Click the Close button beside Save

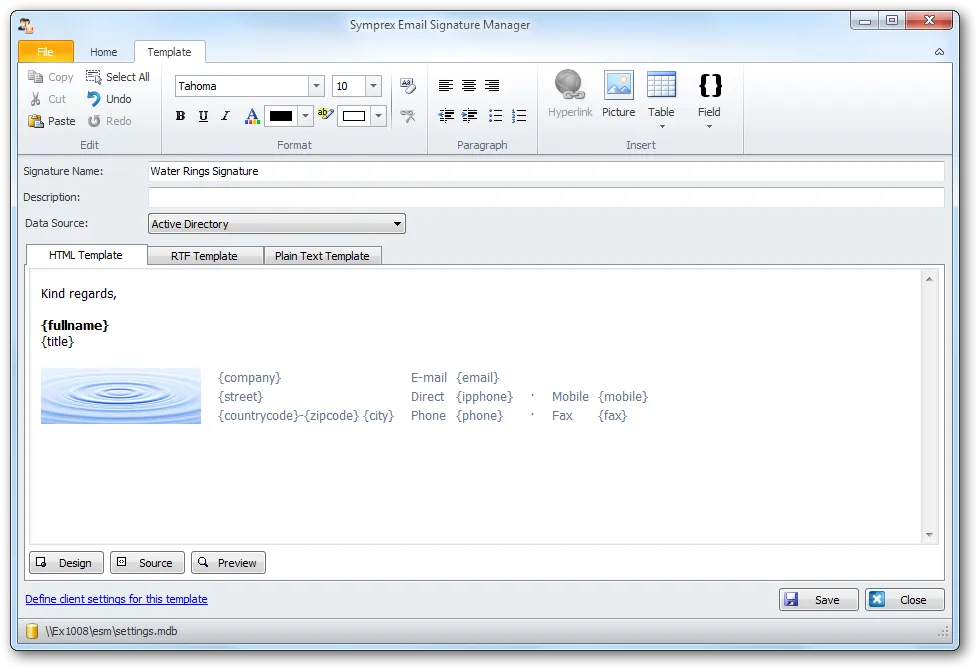pyautogui.click(x=904, y=600)
